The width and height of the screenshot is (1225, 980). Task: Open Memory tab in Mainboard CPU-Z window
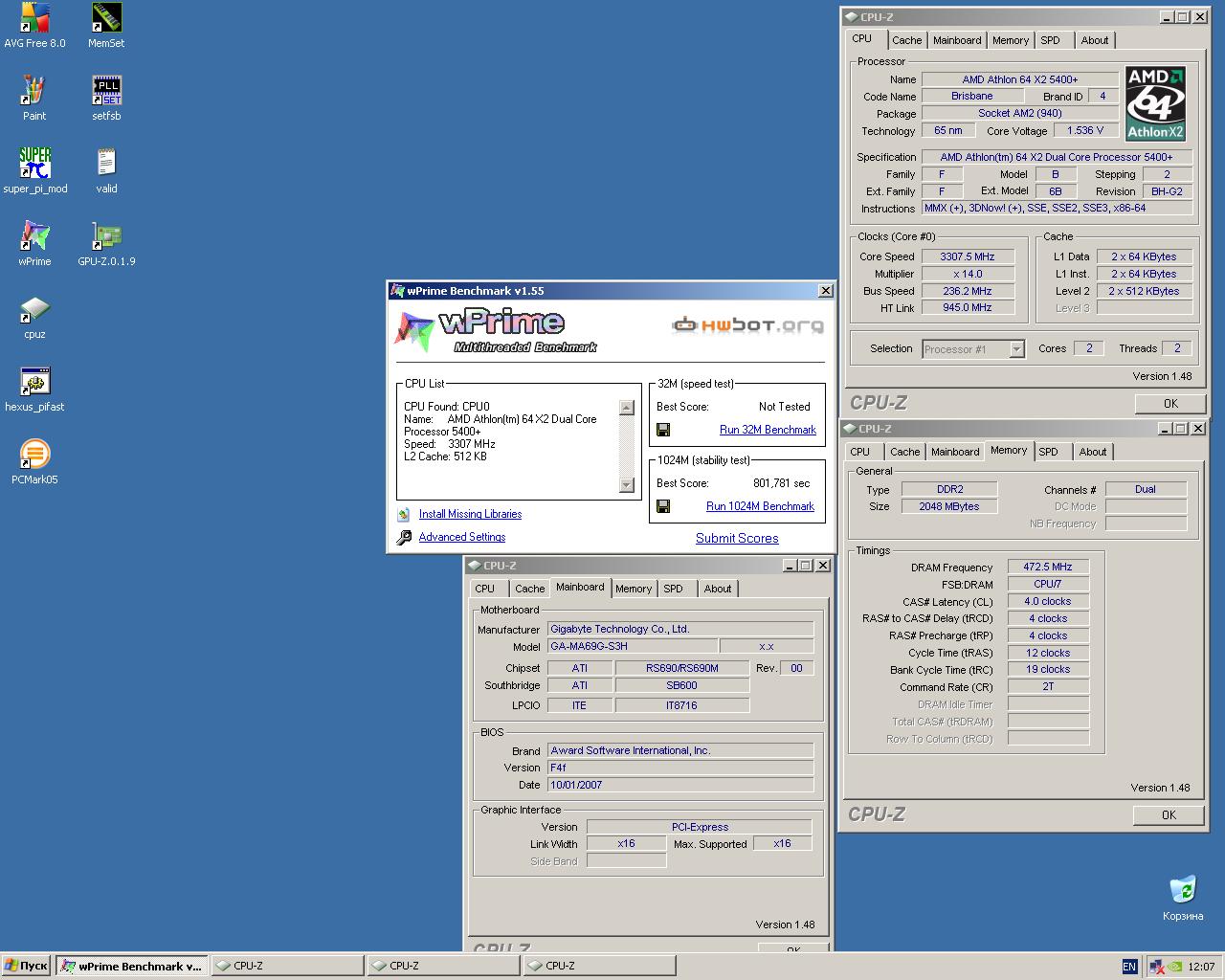coord(633,589)
